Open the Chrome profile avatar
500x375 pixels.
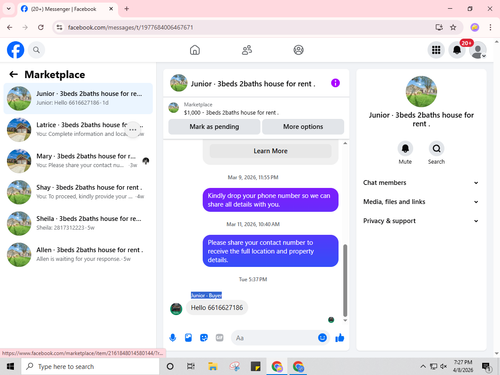[x=475, y=27]
